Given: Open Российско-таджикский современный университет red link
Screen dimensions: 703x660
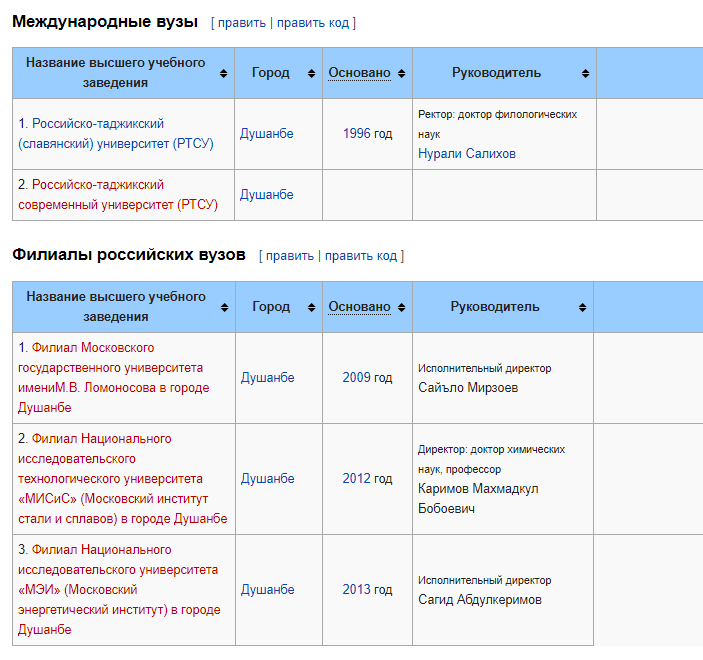Looking at the screenshot, I should [118, 195].
